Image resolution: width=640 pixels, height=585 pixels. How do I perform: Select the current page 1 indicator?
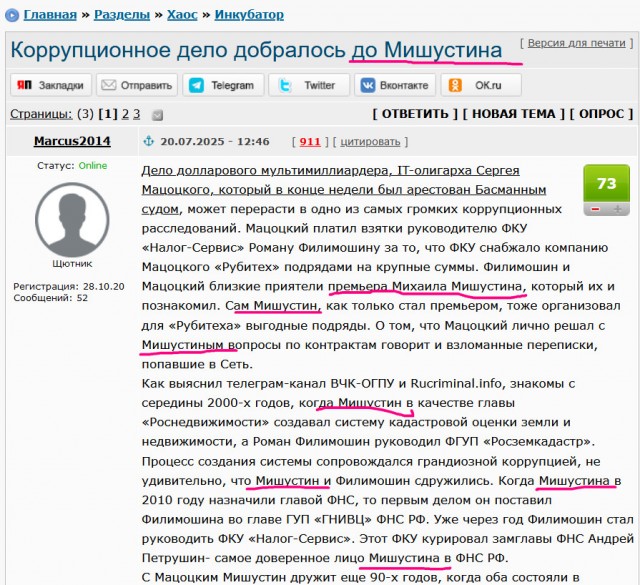tap(108, 114)
